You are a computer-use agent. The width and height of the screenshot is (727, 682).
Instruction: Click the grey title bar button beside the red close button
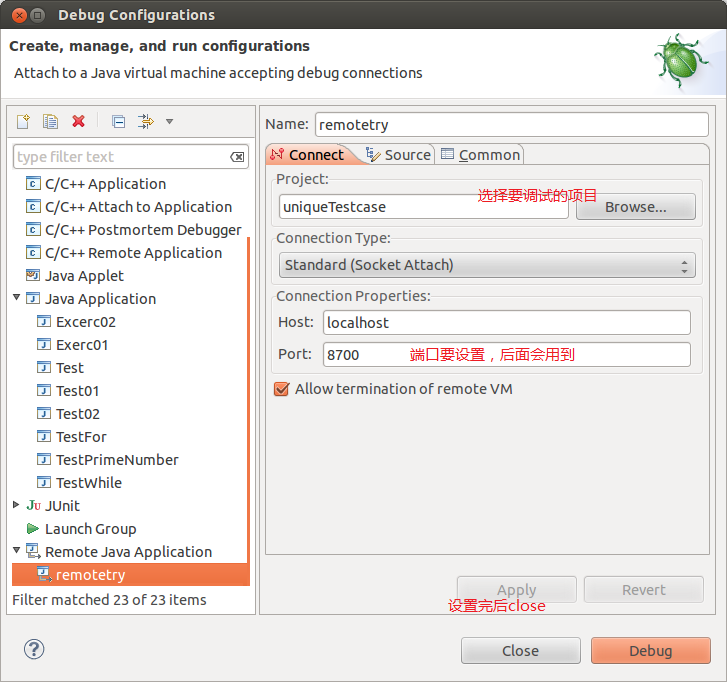(x=38, y=15)
